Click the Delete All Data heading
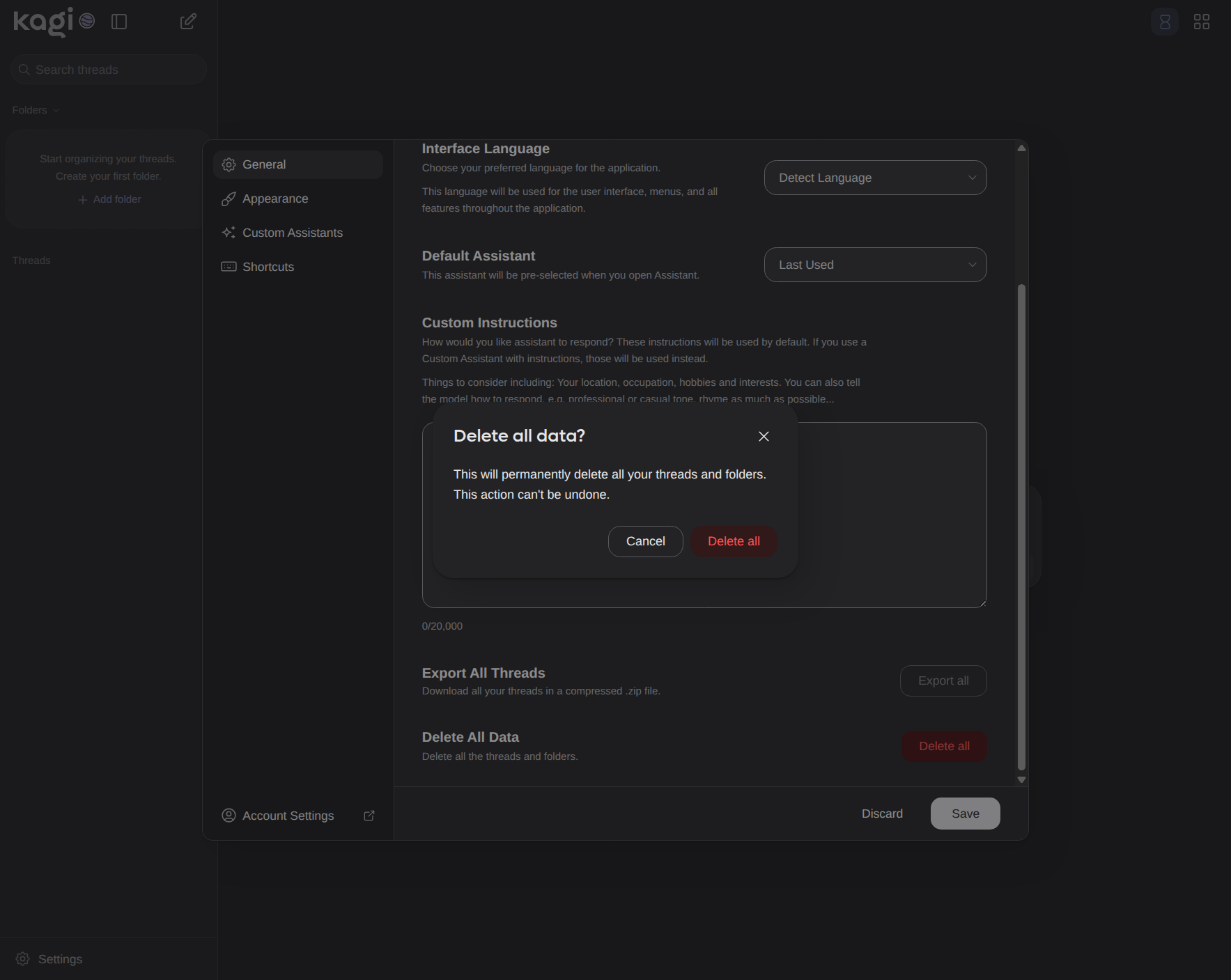The width and height of the screenshot is (1231, 980). click(x=470, y=737)
